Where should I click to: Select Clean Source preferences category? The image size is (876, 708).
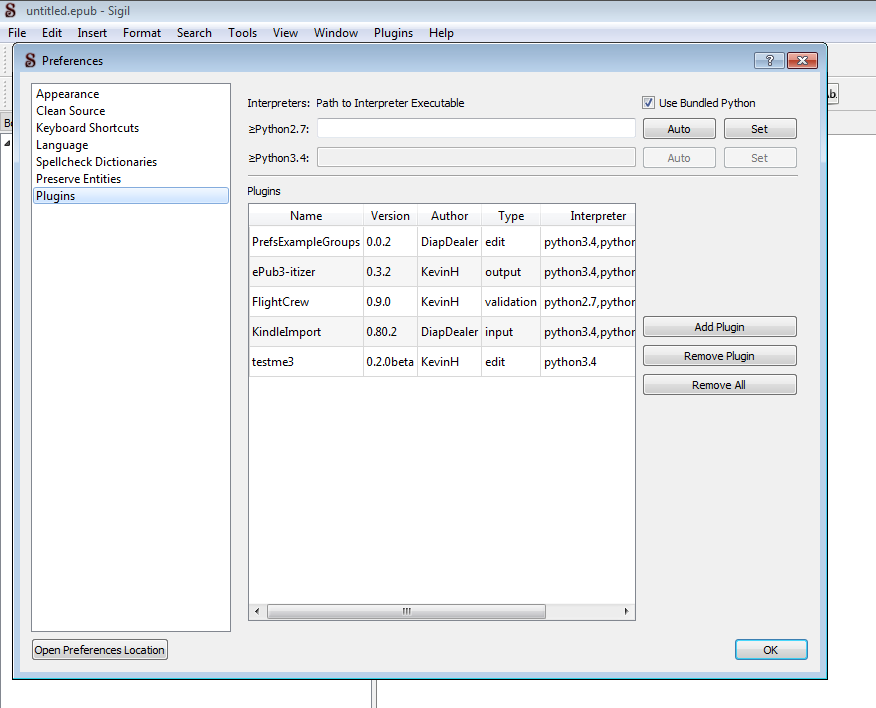[x=131, y=111]
